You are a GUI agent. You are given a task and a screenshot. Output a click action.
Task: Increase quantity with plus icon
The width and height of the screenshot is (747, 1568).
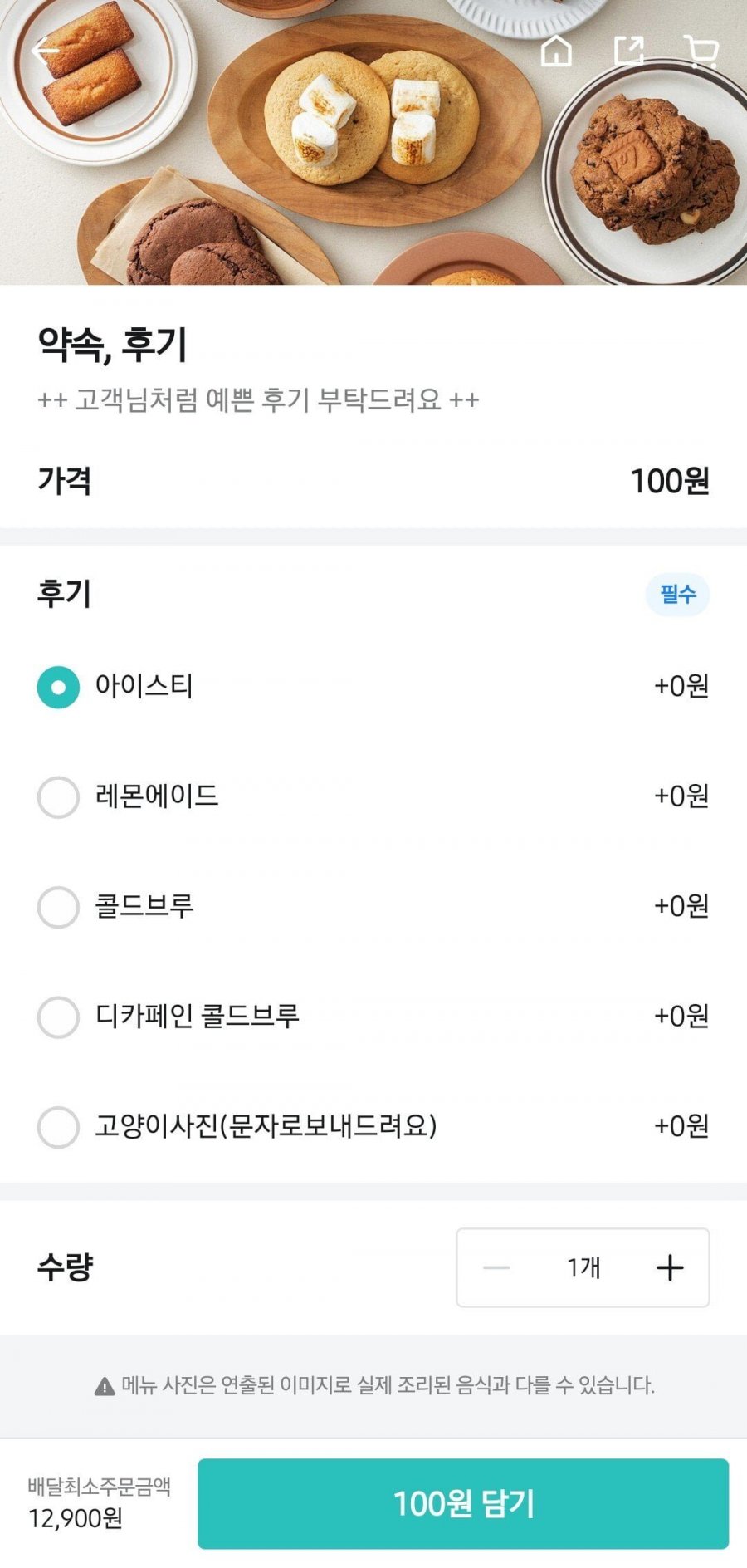pyautogui.click(x=669, y=1267)
